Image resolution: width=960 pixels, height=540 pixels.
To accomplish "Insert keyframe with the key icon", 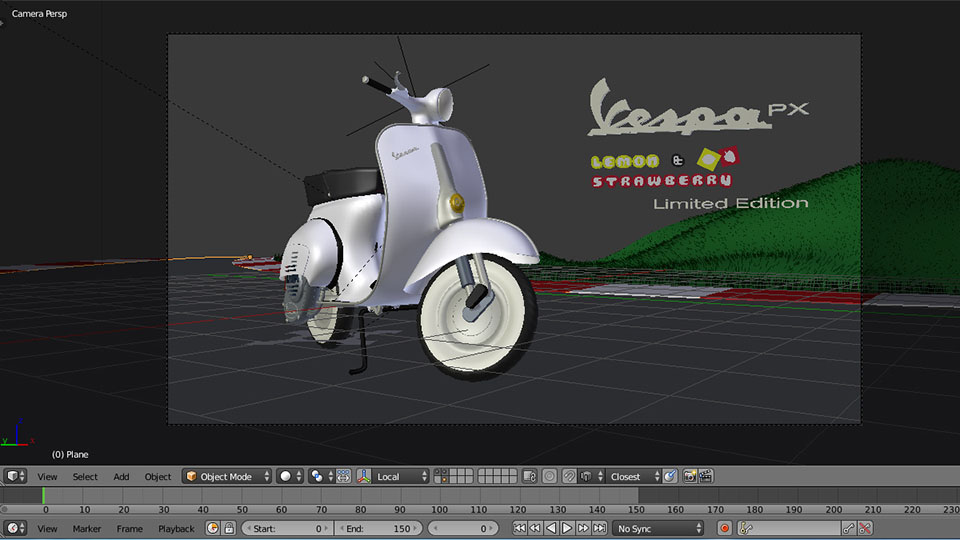I will pyautogui.click(x=849, y=528).
